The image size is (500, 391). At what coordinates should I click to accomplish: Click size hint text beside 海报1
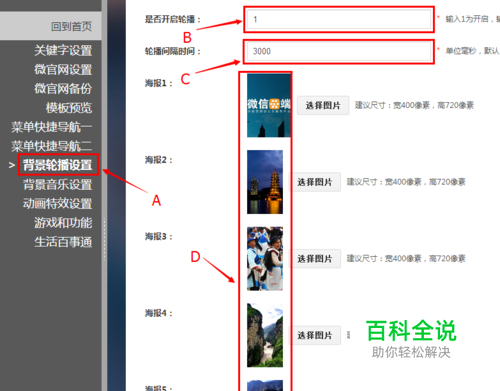tap(414, 105)
